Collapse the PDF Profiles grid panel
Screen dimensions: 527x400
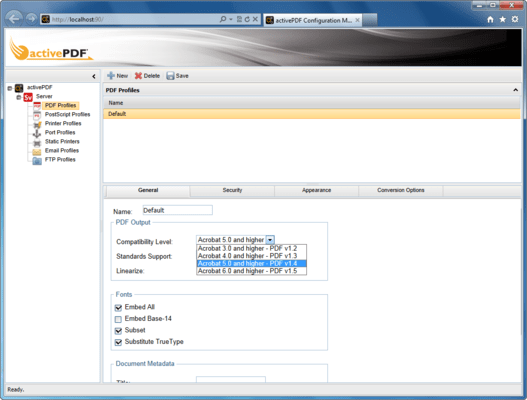click(x=515, y=90)
